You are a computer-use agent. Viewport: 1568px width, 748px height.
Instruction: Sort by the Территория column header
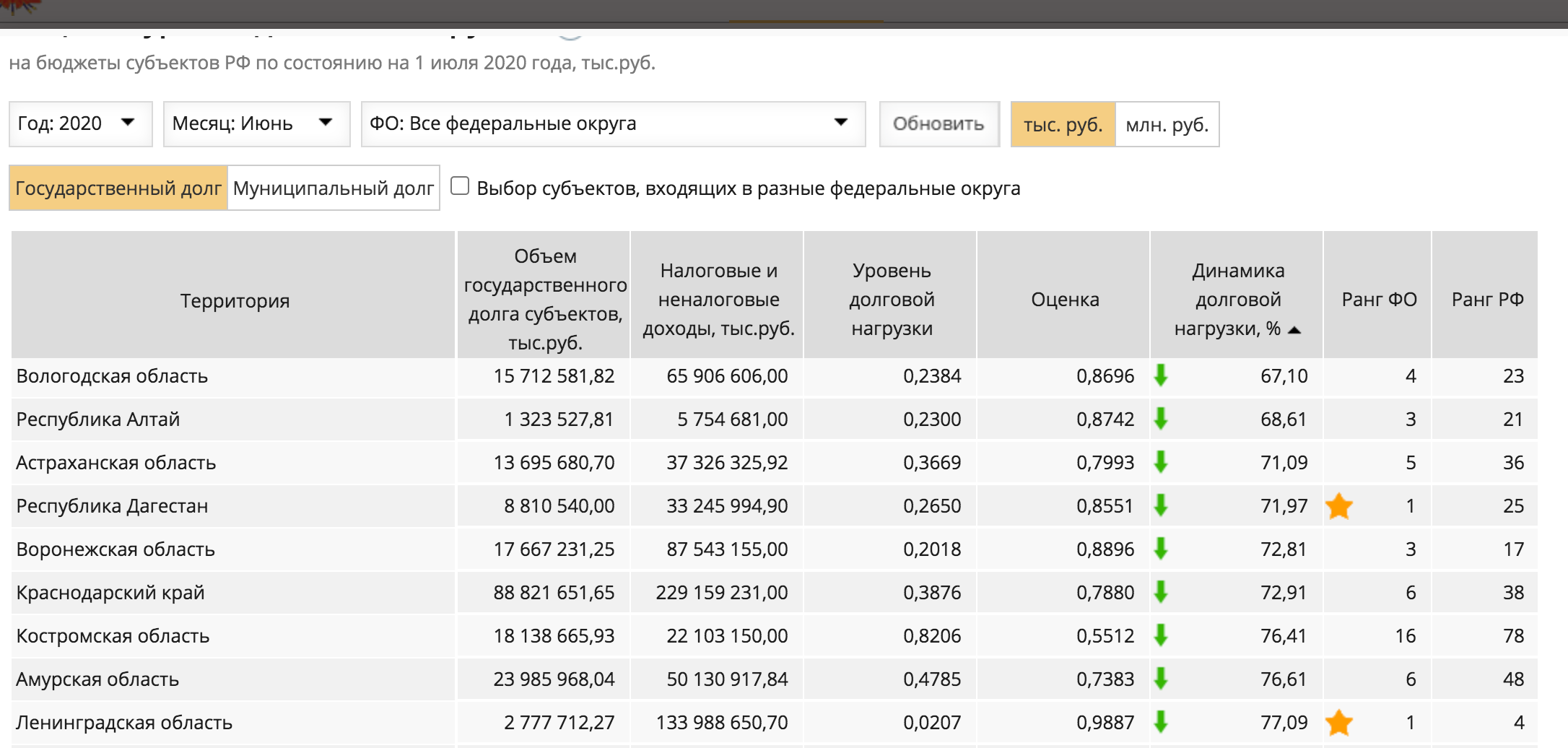pyautogui.click(x=235, y=300)
